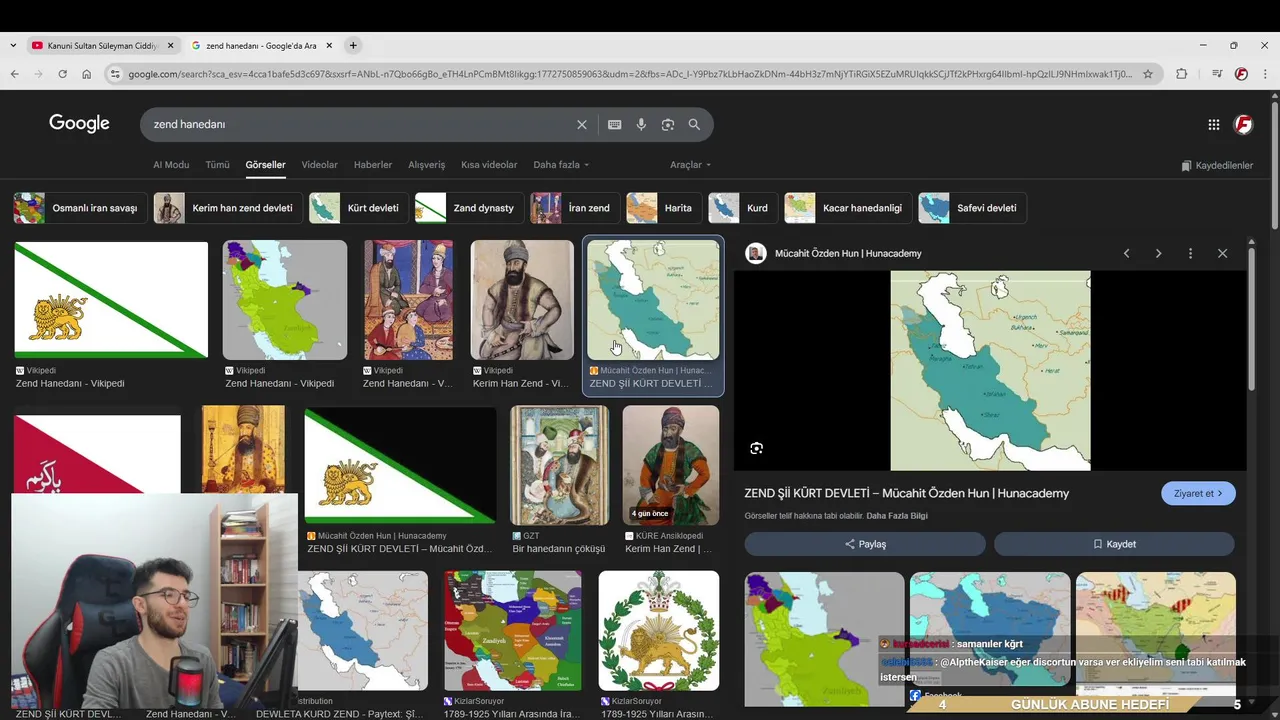The height and width of the screenshot is (720, 1280).
Task: Open a new browser tab with plus icon
Action: pos(353,45)
